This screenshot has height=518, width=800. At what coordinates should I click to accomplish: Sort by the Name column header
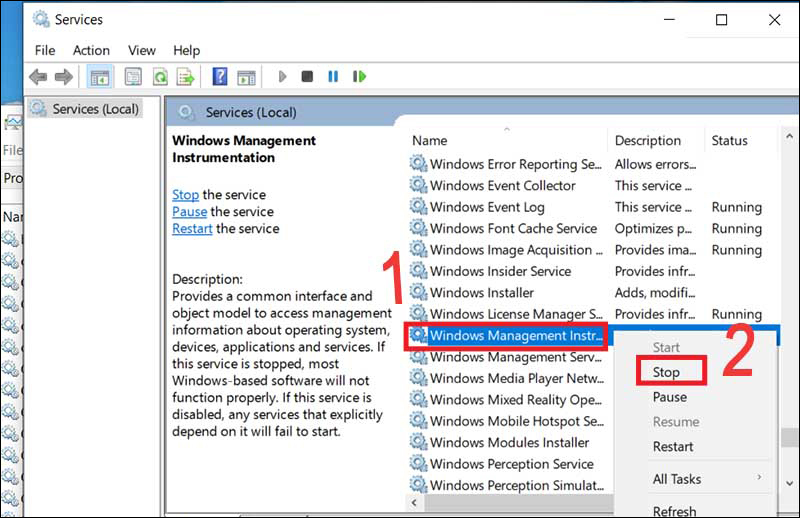pos(430,141)
